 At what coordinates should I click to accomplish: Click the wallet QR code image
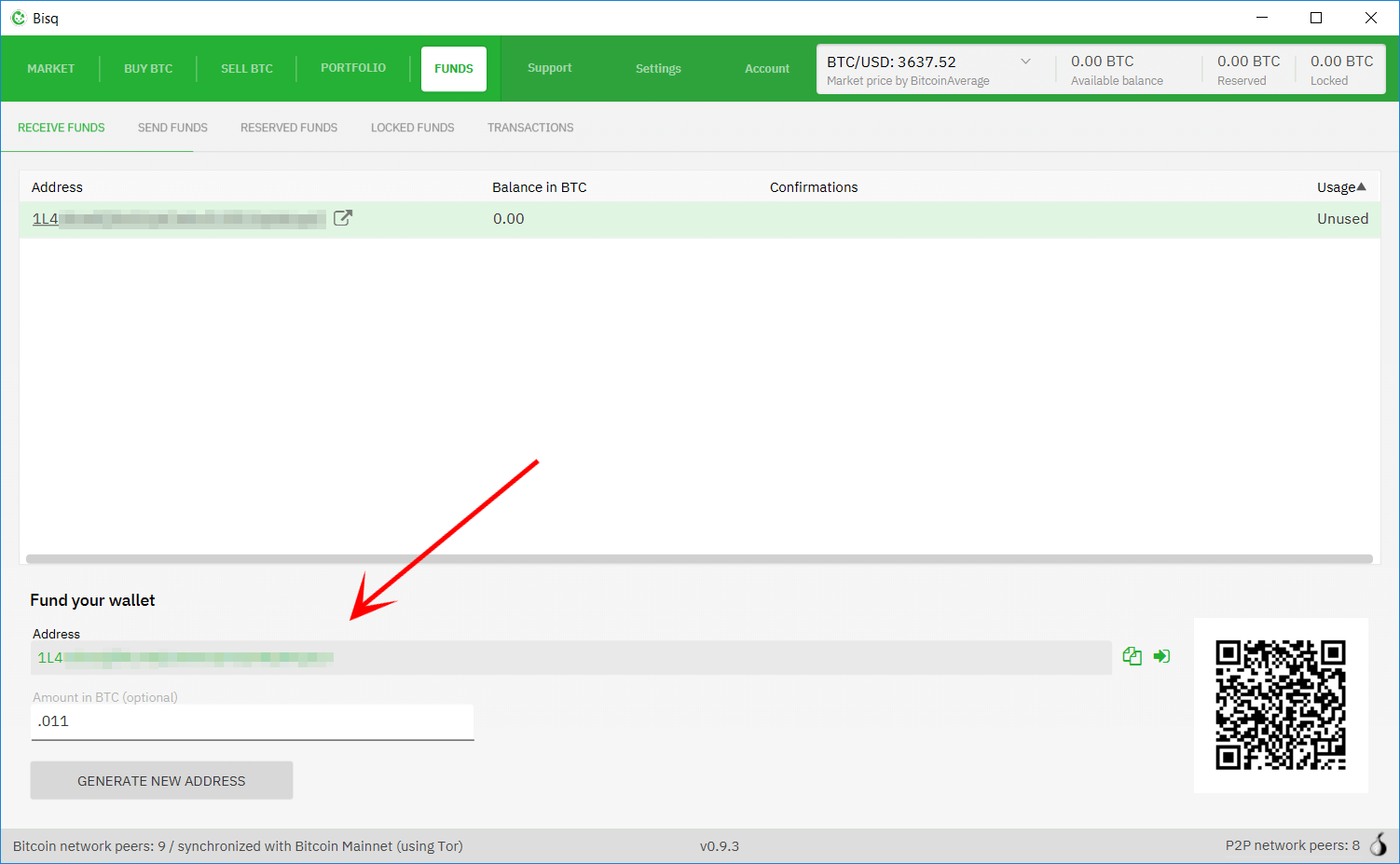click(x=1281, y=705)
